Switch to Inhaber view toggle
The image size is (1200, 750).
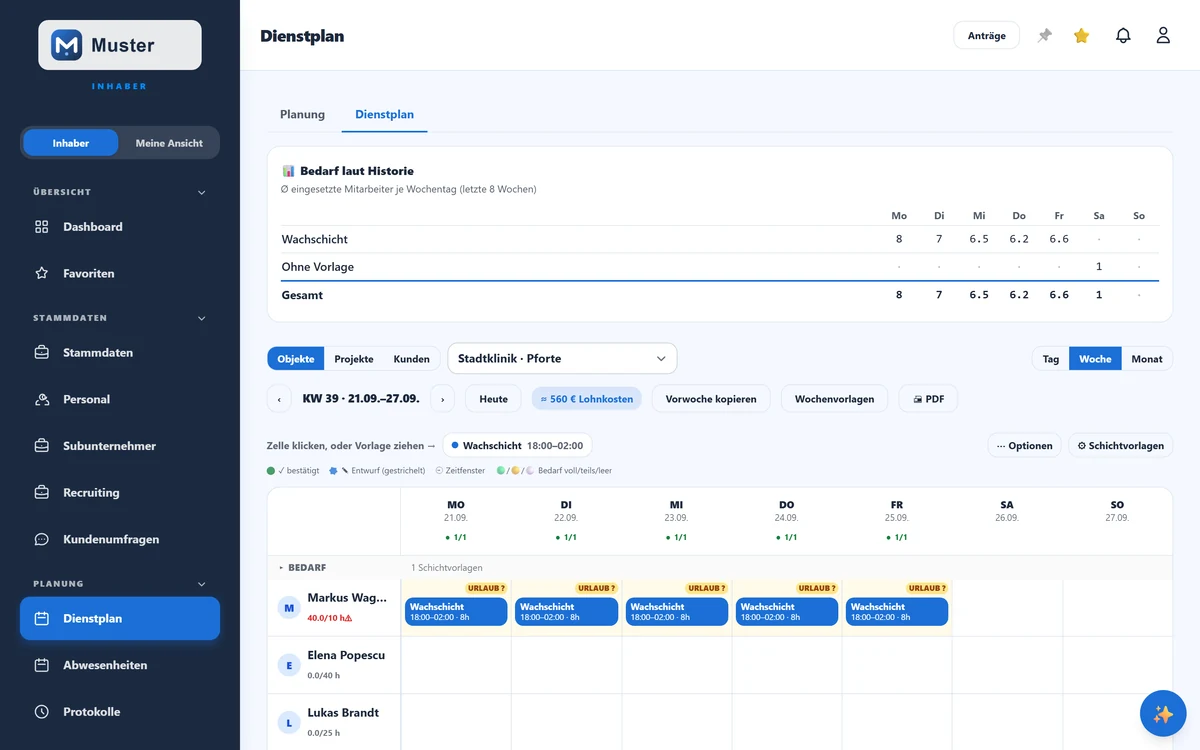pyautogui.click(x=71, y=143)
